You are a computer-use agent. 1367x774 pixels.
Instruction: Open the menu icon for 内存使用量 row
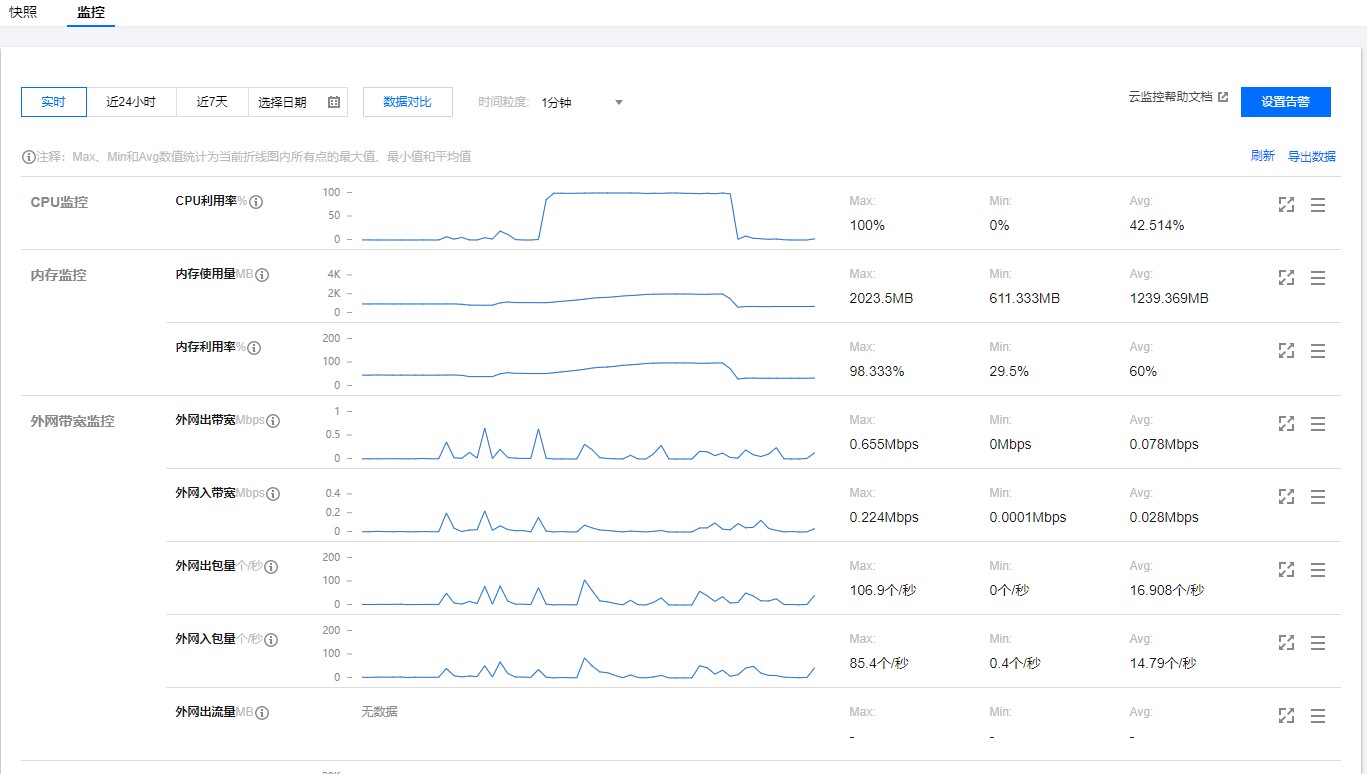pos(1318,278)
